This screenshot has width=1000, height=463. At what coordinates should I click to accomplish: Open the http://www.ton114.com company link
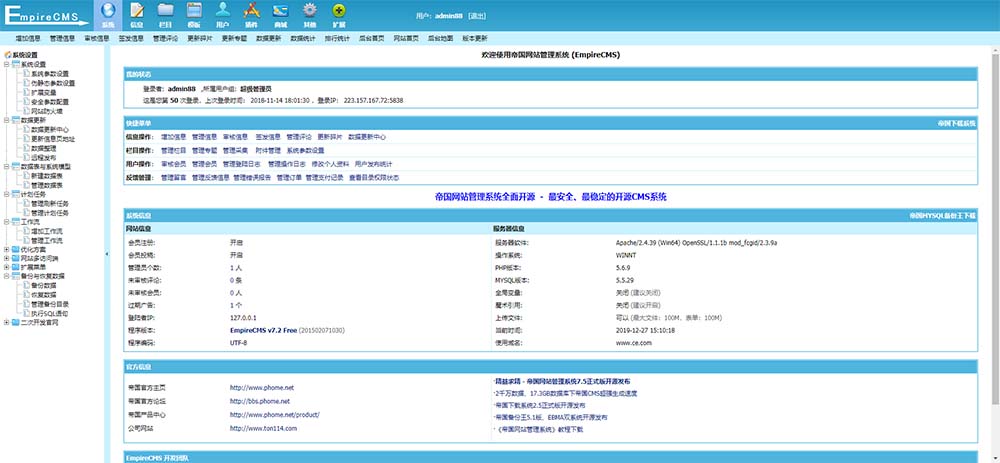coord(263,429)
